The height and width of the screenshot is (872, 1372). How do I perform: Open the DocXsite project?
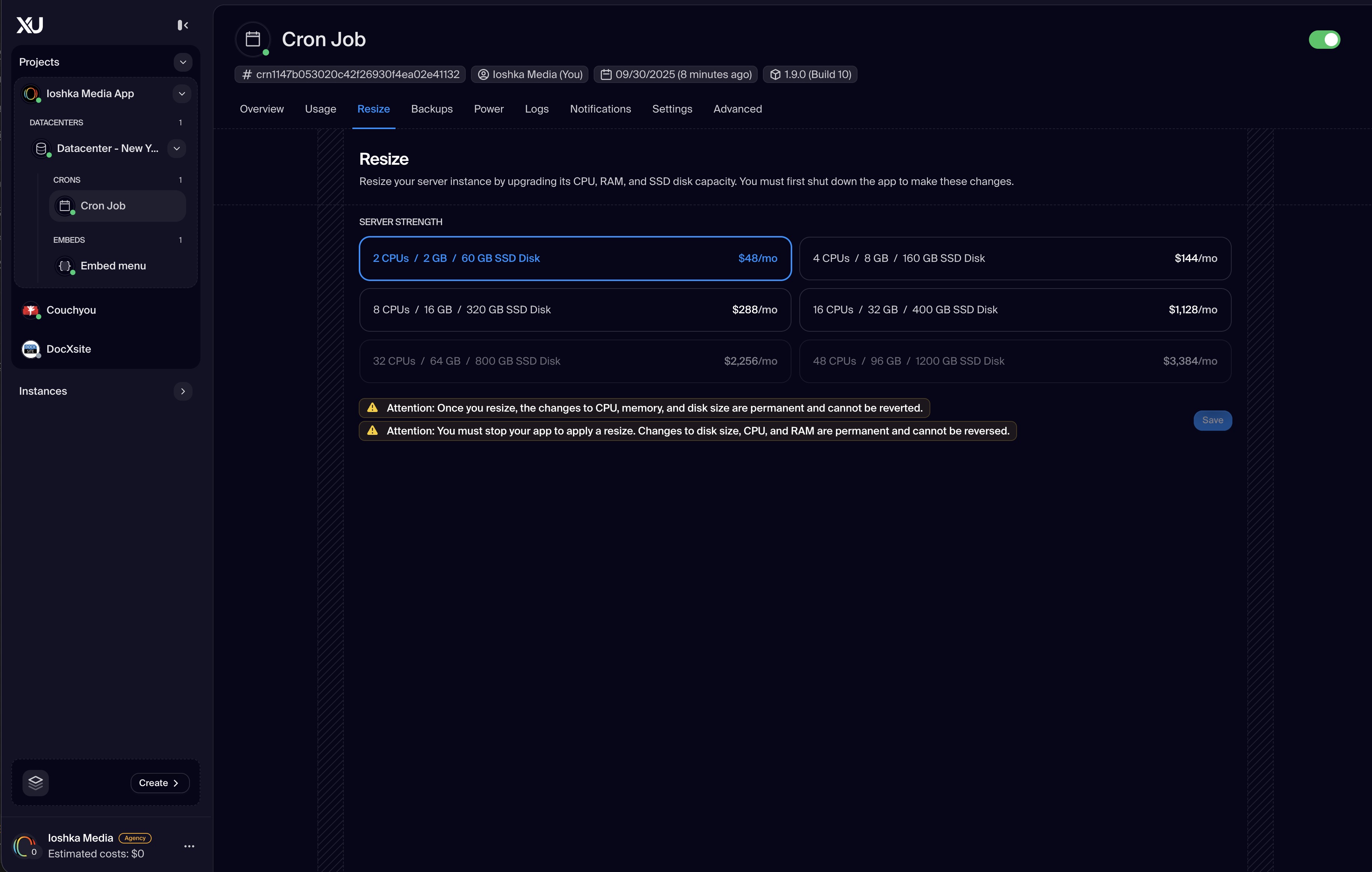pos(68,349)
